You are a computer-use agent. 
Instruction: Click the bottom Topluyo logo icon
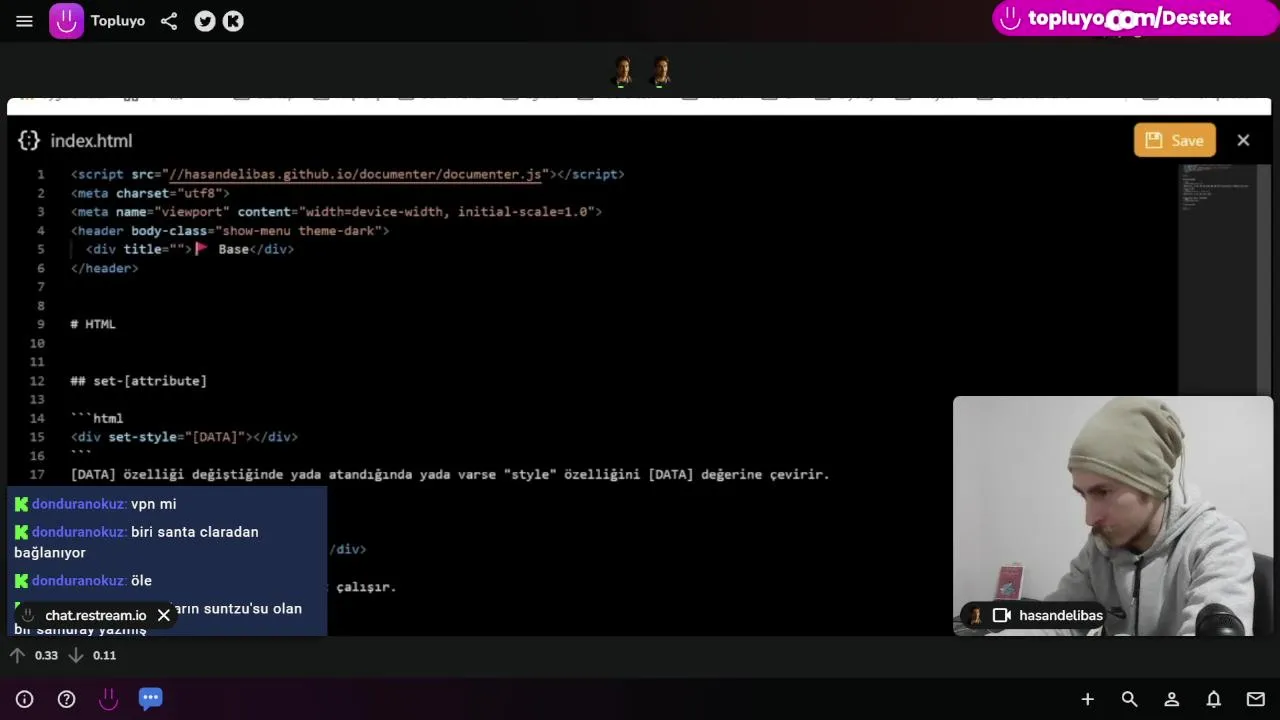108,699
